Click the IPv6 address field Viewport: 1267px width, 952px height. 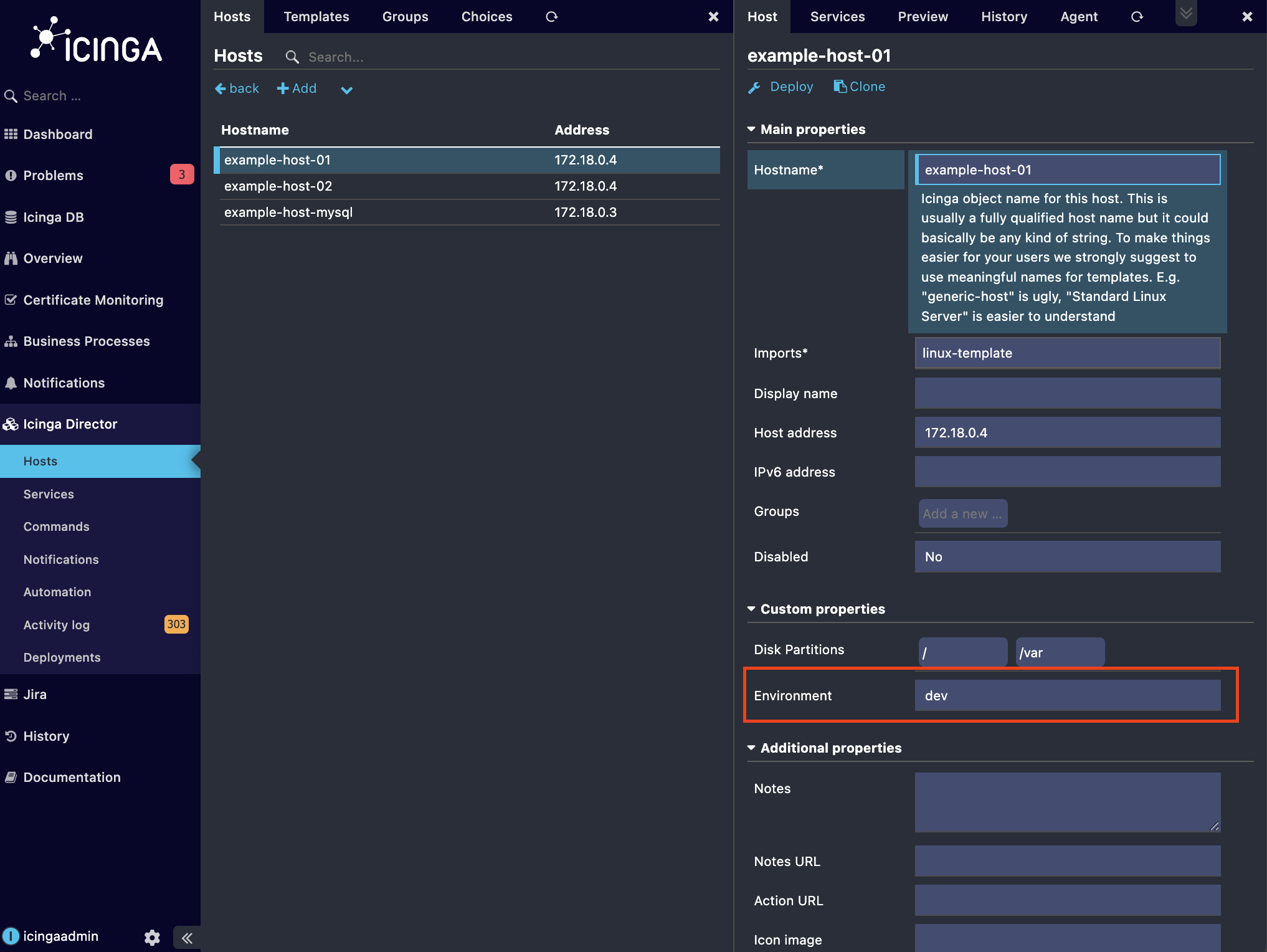pos(1067,472)
